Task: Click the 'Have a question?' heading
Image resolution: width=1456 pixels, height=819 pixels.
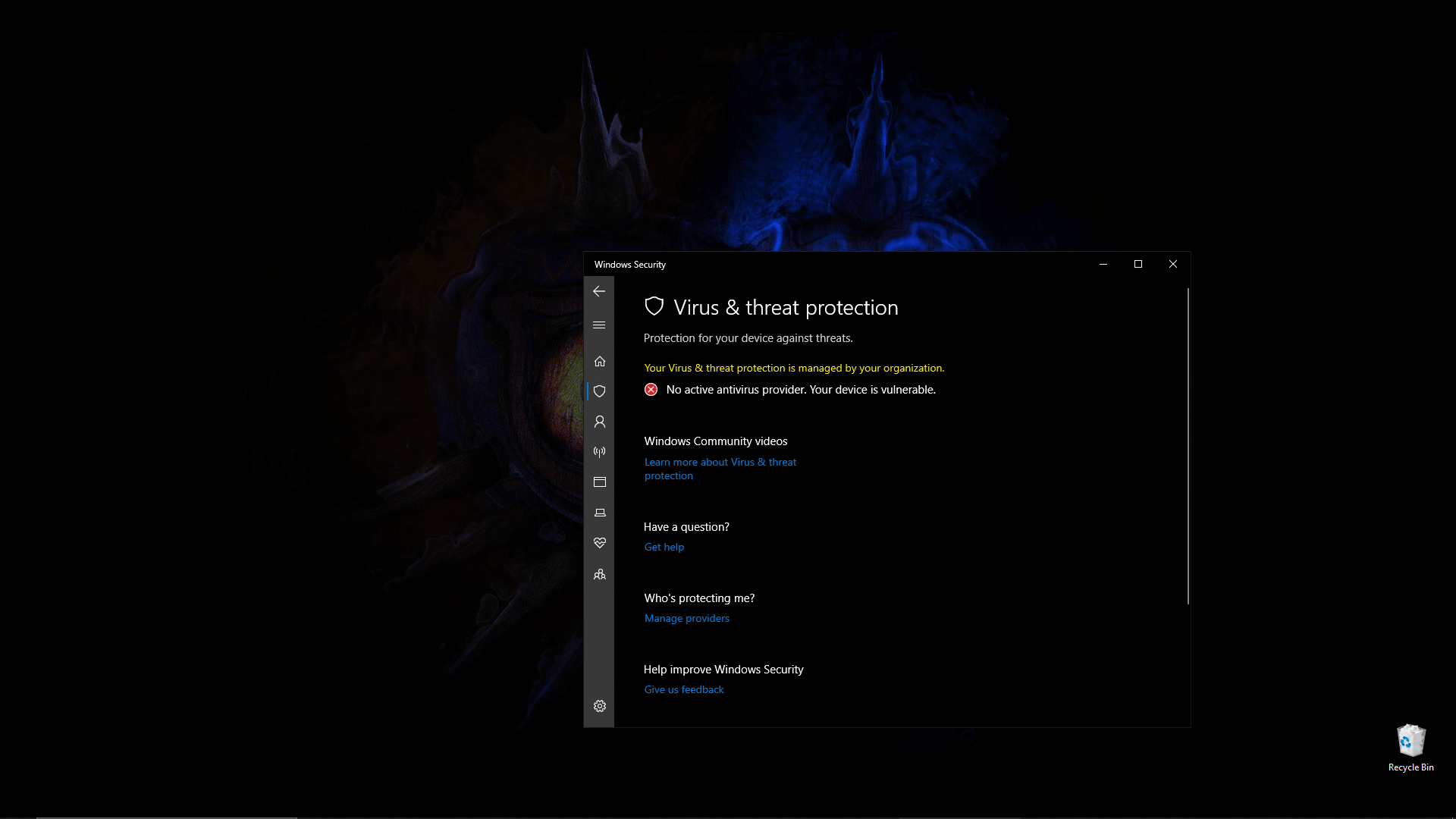Action: [x=686, y=527]
